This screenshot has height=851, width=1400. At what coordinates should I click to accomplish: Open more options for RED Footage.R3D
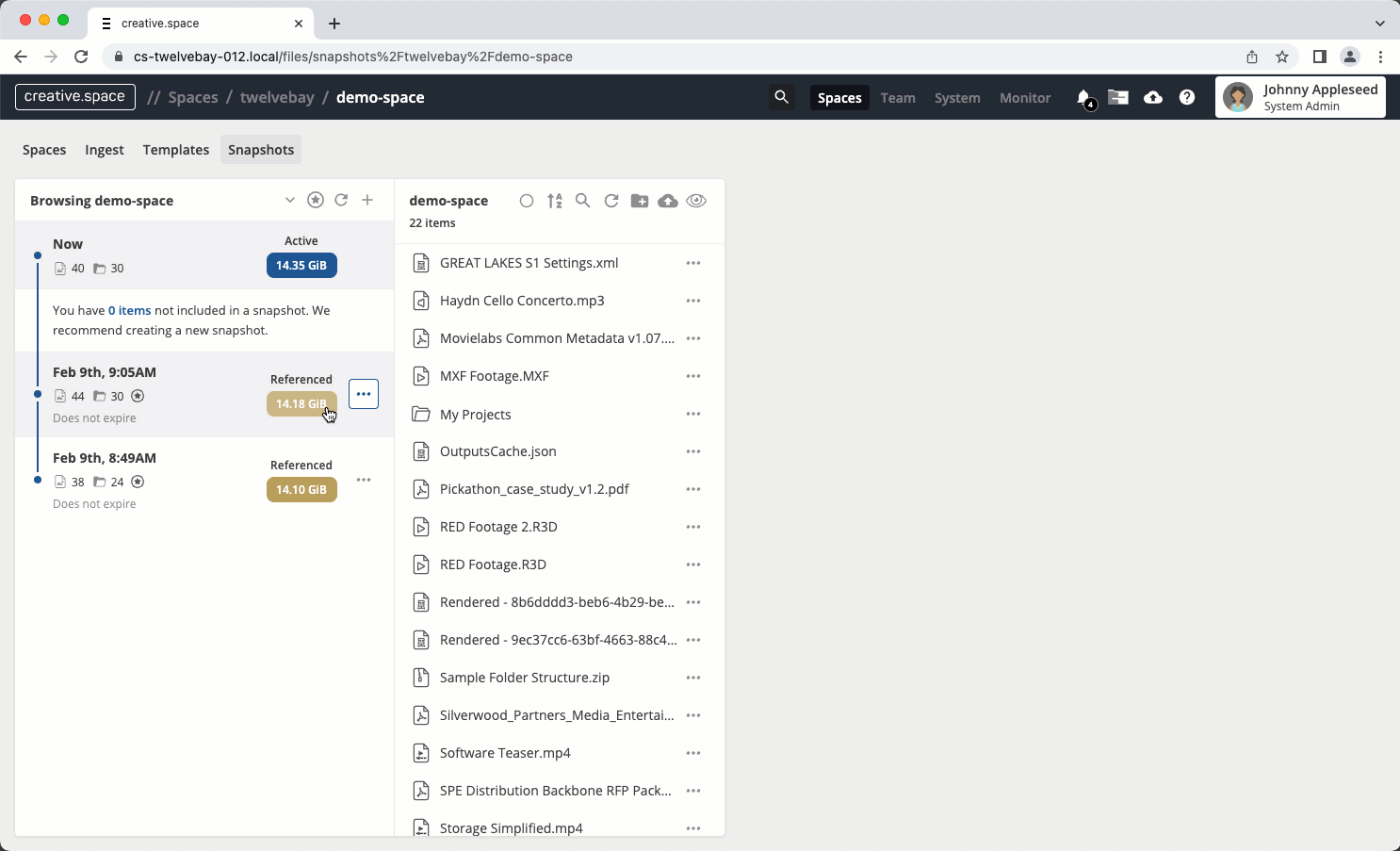(693, 565)
